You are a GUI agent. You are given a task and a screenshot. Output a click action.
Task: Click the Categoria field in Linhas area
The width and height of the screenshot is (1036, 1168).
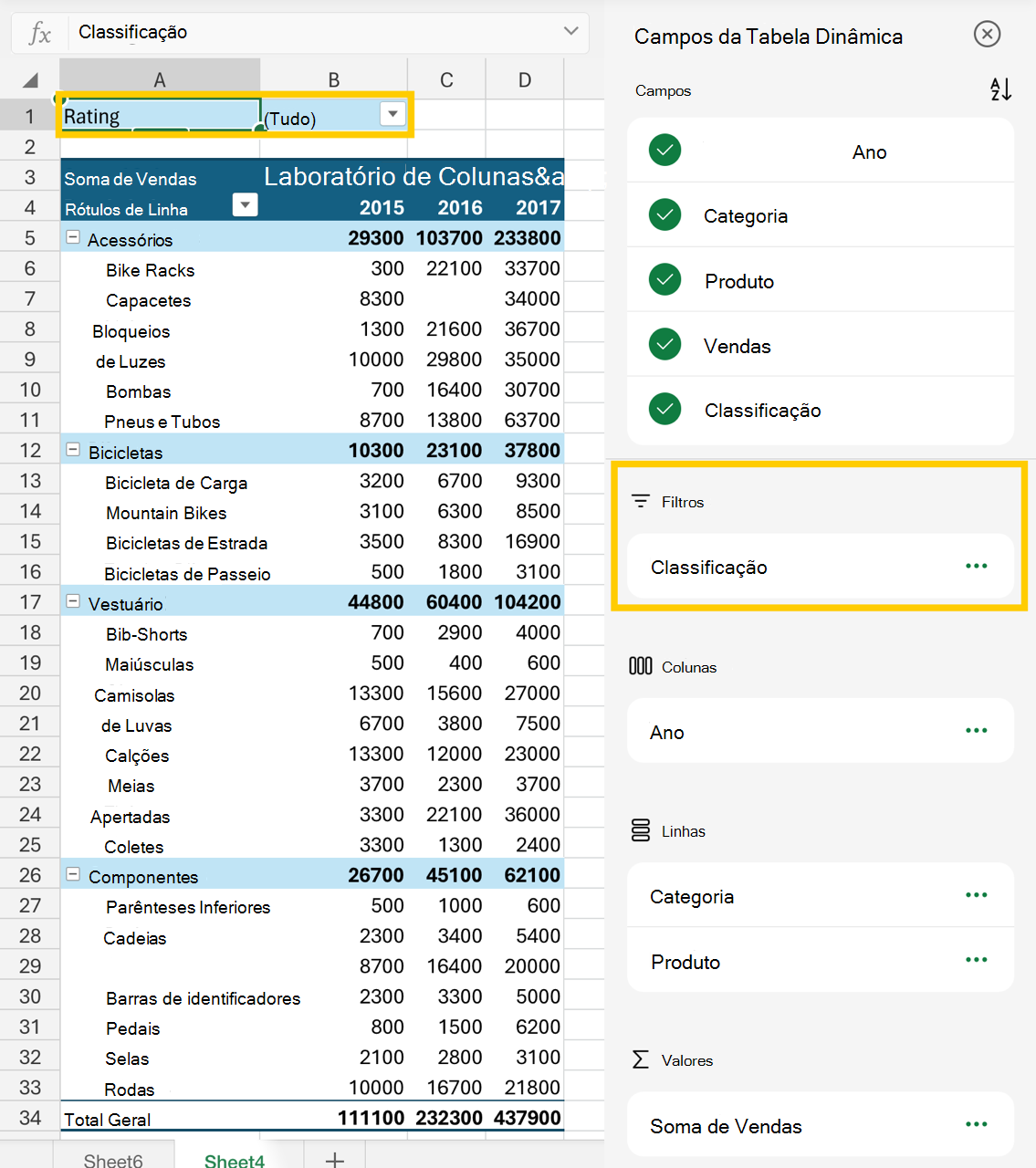coord(821,895)
